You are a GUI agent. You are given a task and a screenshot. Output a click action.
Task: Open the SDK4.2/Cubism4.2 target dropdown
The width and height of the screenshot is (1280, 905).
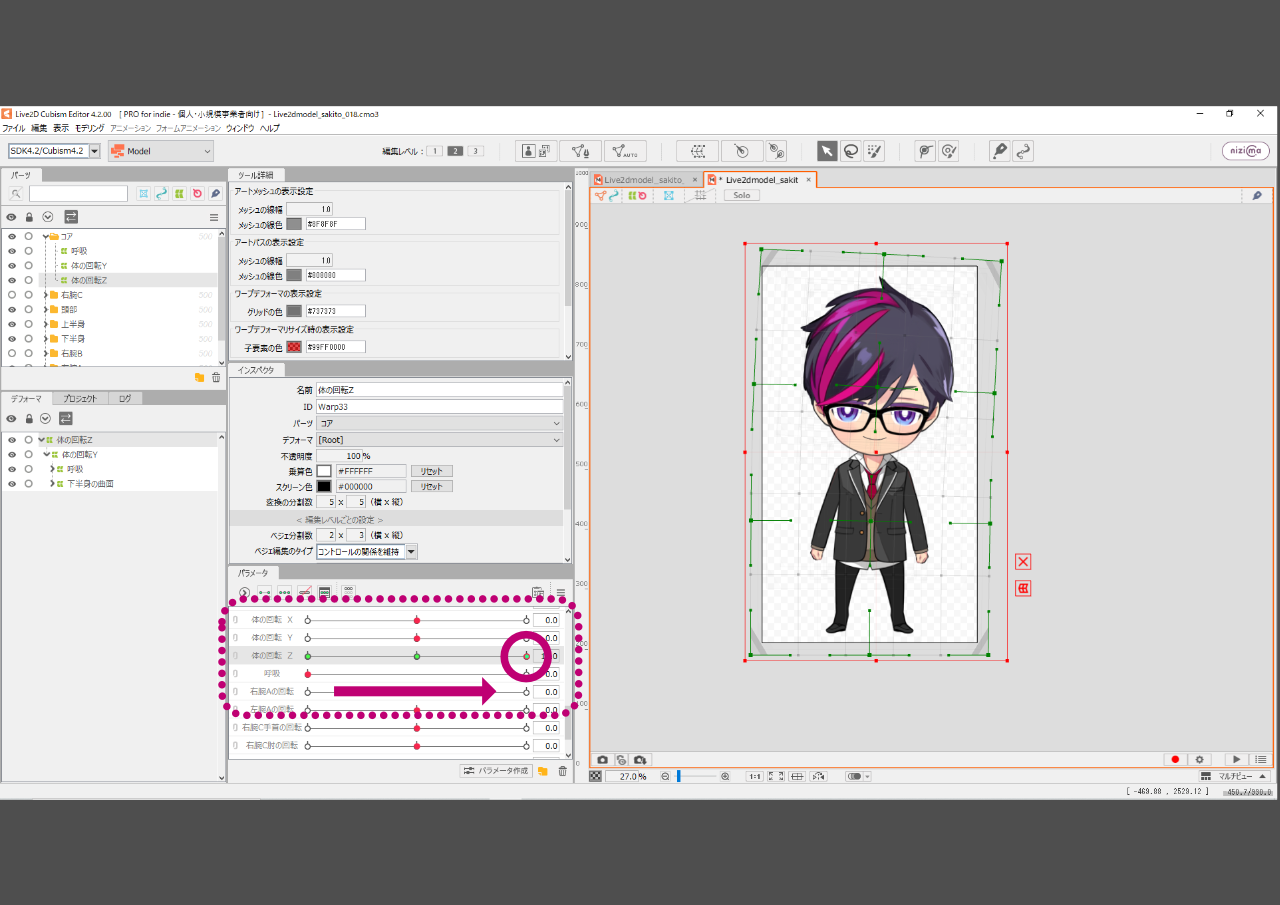coord(55,151)
